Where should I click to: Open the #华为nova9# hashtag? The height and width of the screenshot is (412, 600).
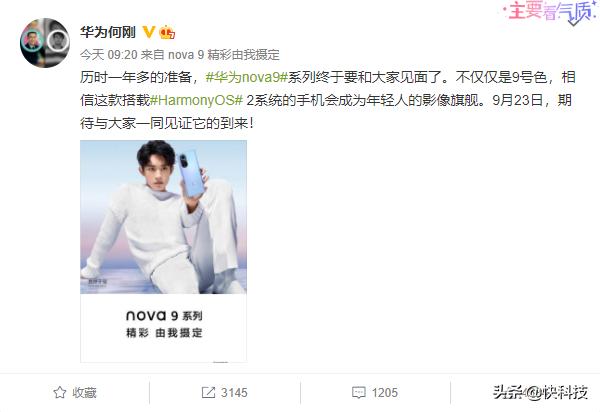tap(246, 78)
